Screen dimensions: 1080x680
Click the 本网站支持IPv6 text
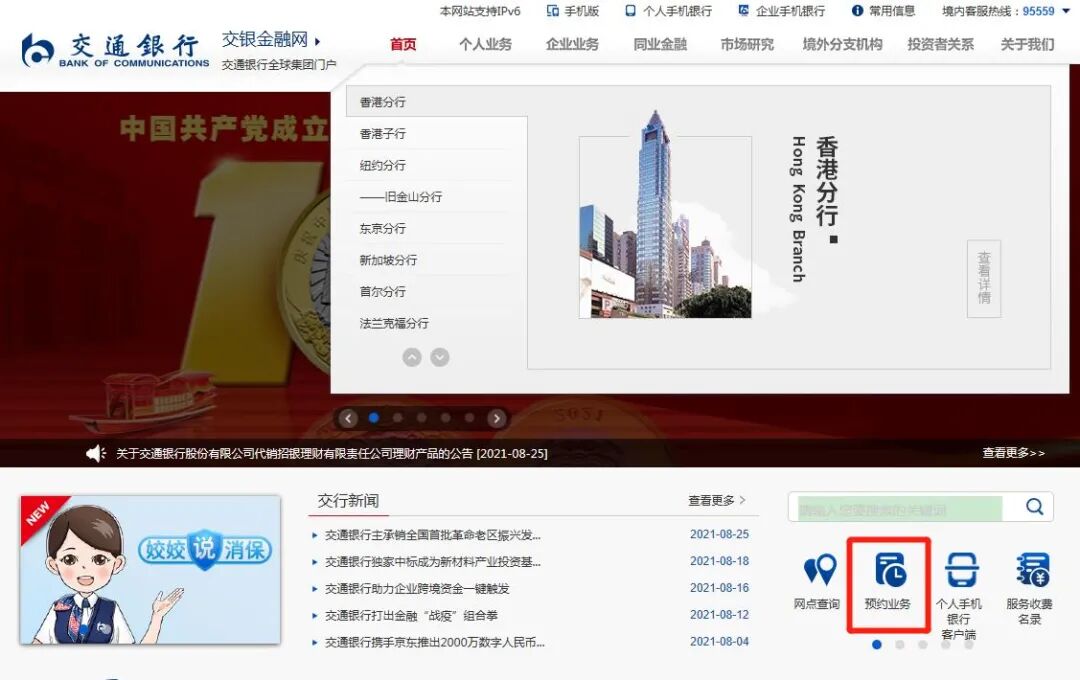pyautogui.click(x=480, y=11)
